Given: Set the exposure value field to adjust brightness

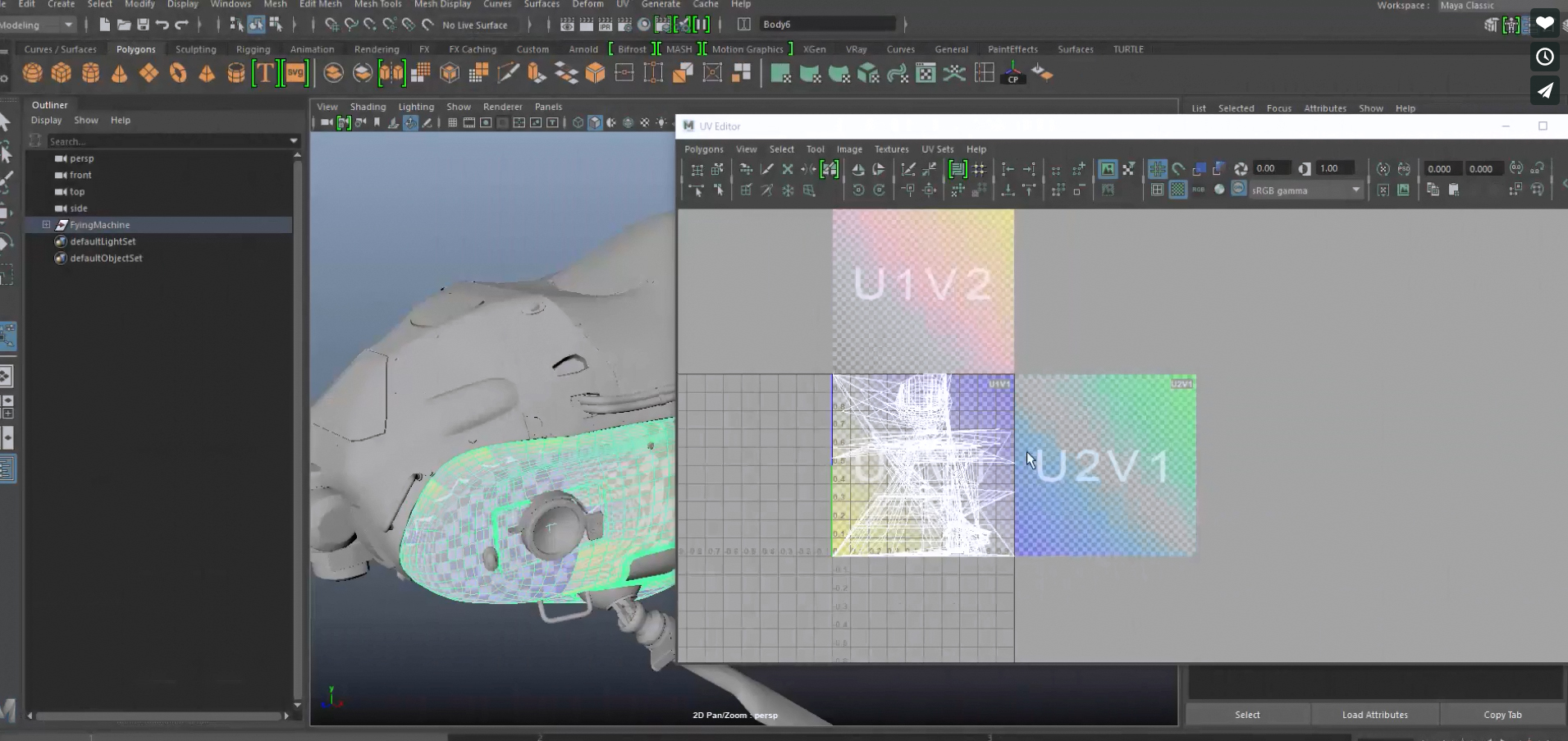Looking at the screenshot, I should pos(1270,168).
